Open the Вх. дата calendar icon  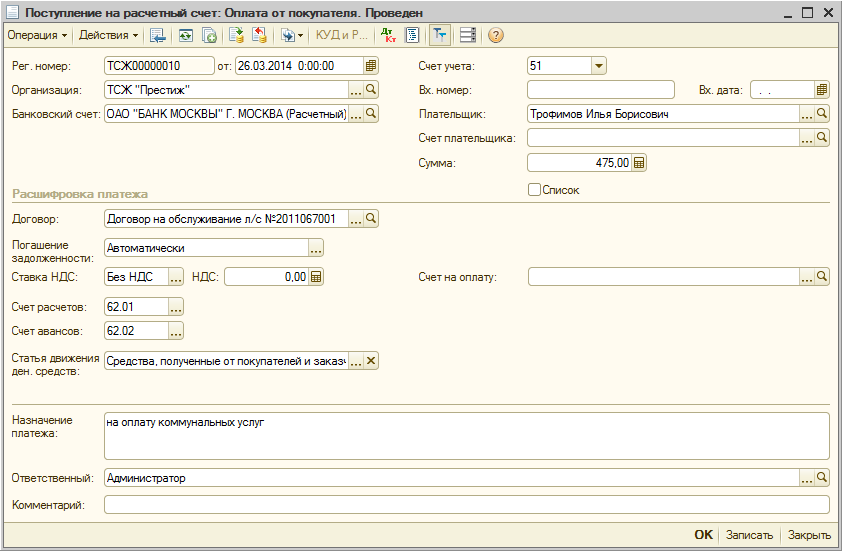point(822,90)
